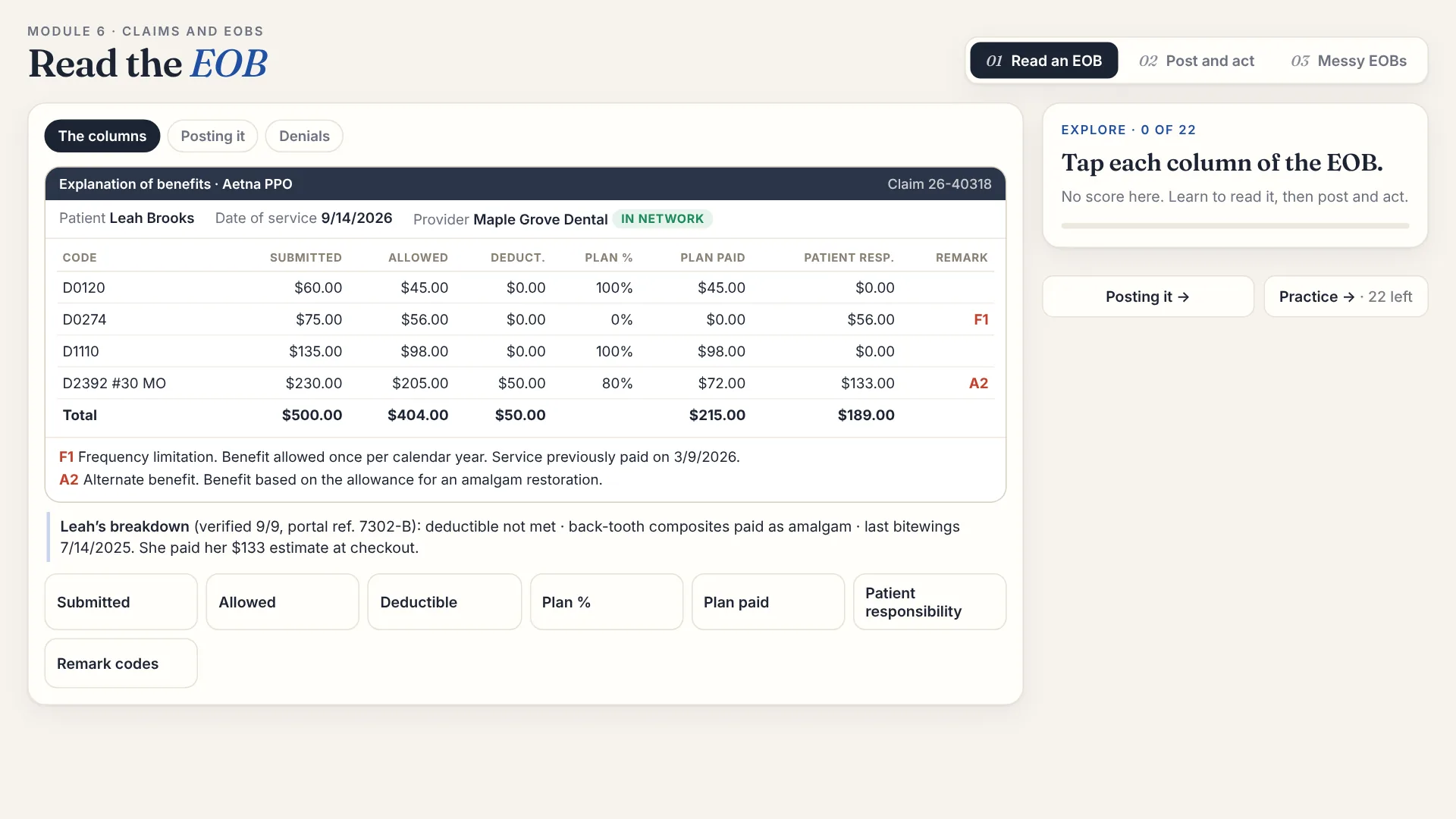1456x819 pixels.
Task: Open the Posting it tab pill
Action: (x=212, y=136)
